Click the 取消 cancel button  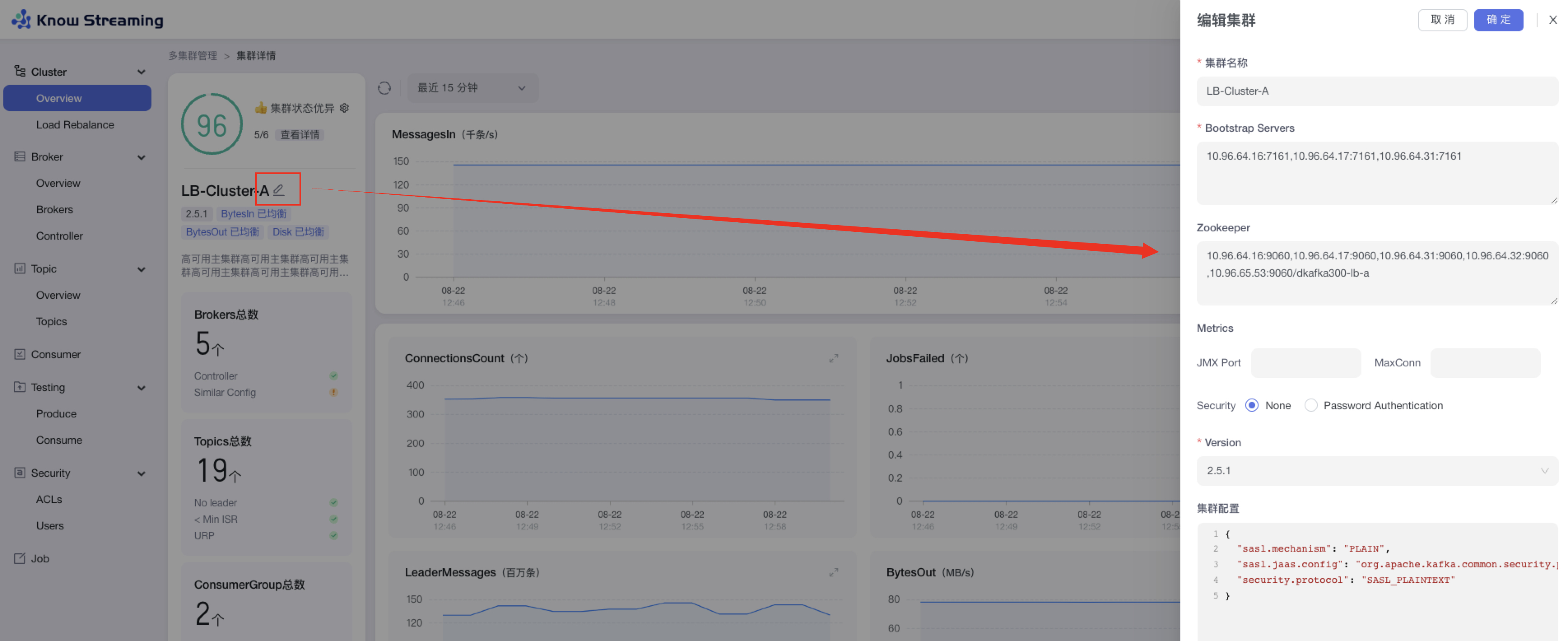tap(1442, 20)
